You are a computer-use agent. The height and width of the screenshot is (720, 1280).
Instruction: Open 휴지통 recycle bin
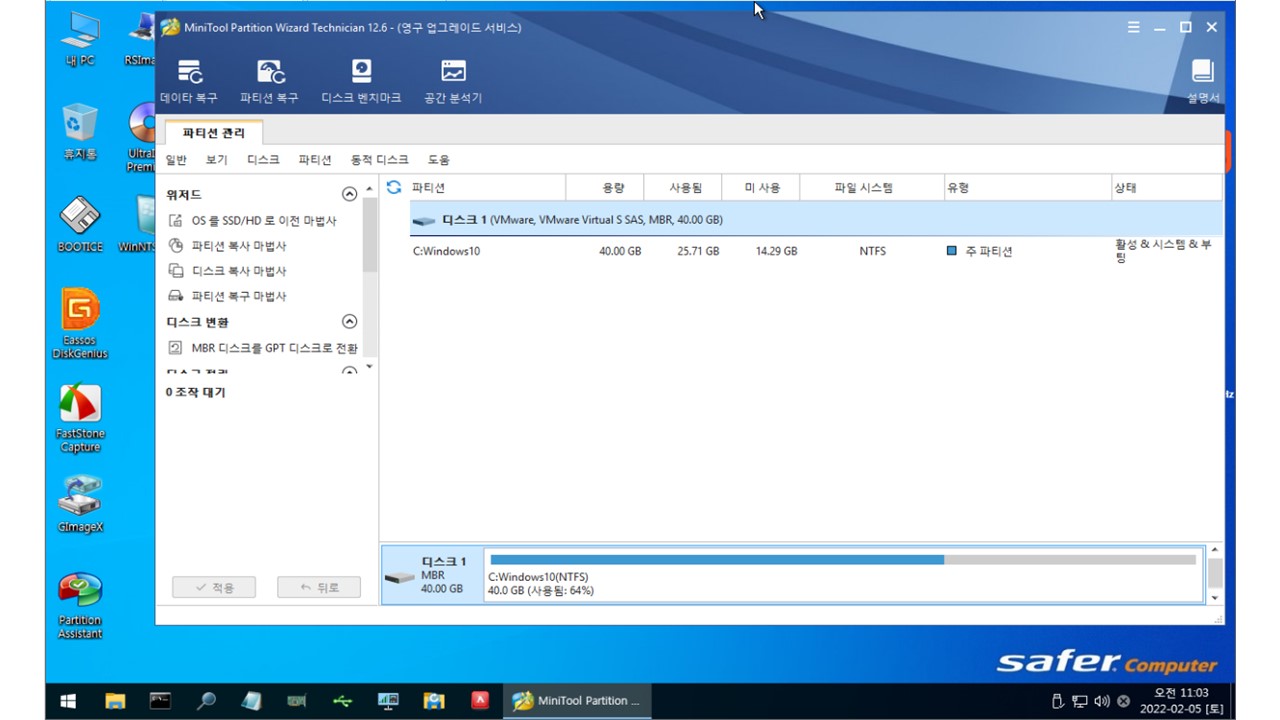80,133
